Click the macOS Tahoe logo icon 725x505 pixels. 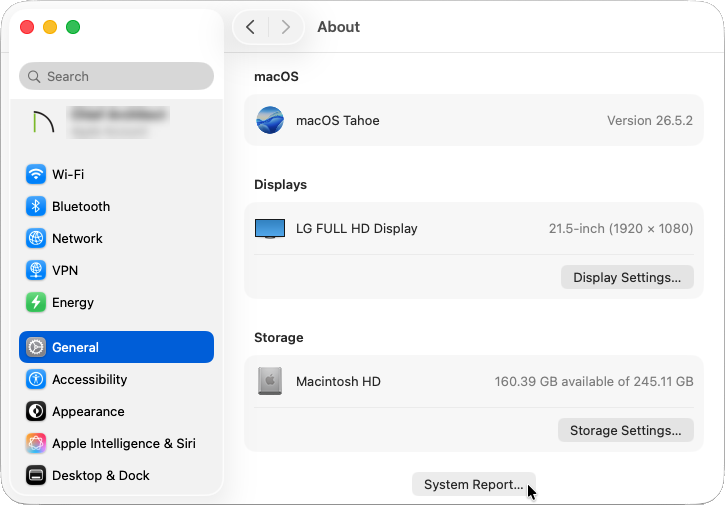[x=270, y=120]
